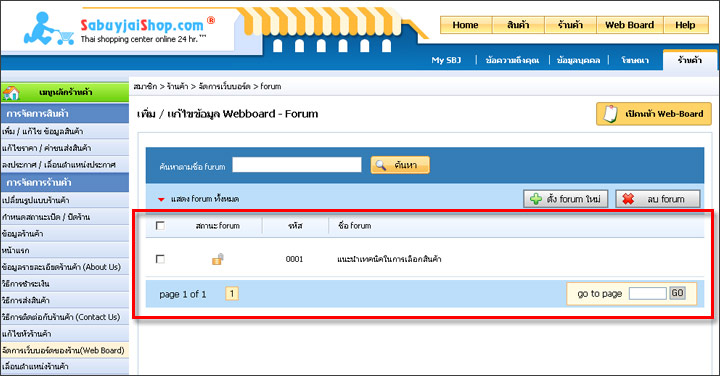The image size is (720, 376).
Task: Expand the red arrow show all forums
Action: [x=161, y=199]
